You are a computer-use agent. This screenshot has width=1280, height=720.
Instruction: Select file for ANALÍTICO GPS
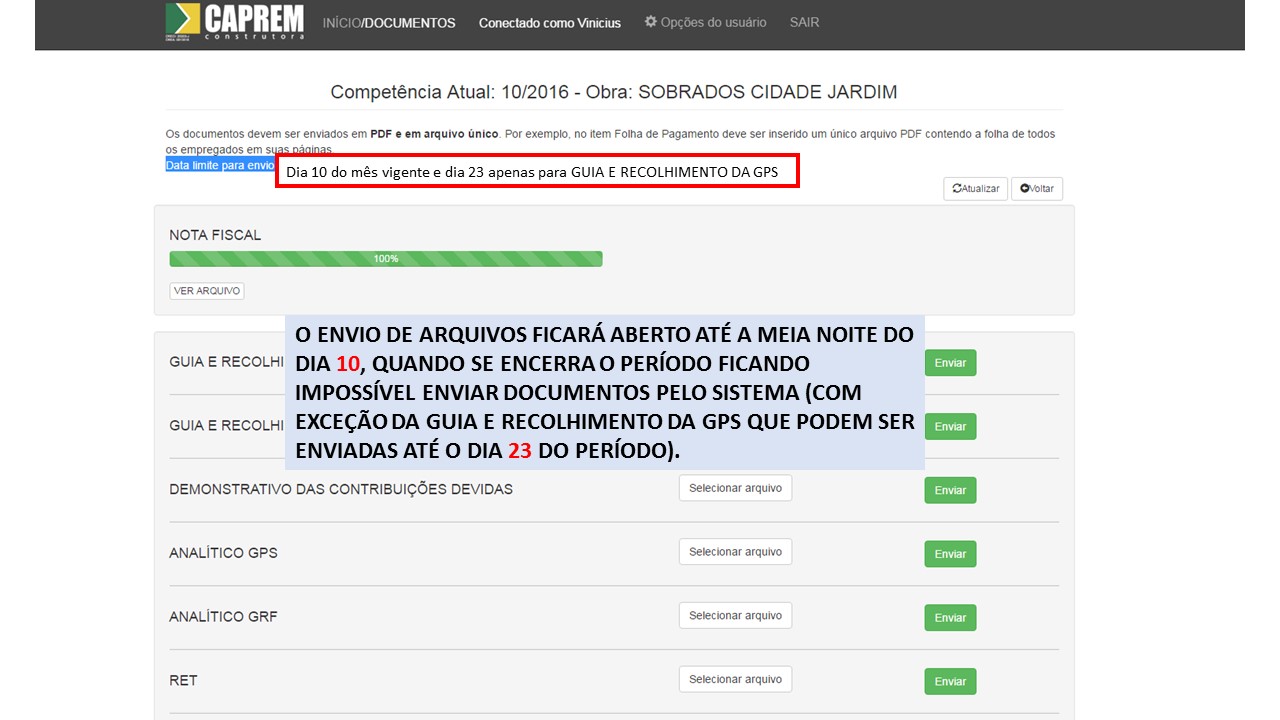(735, 552)
